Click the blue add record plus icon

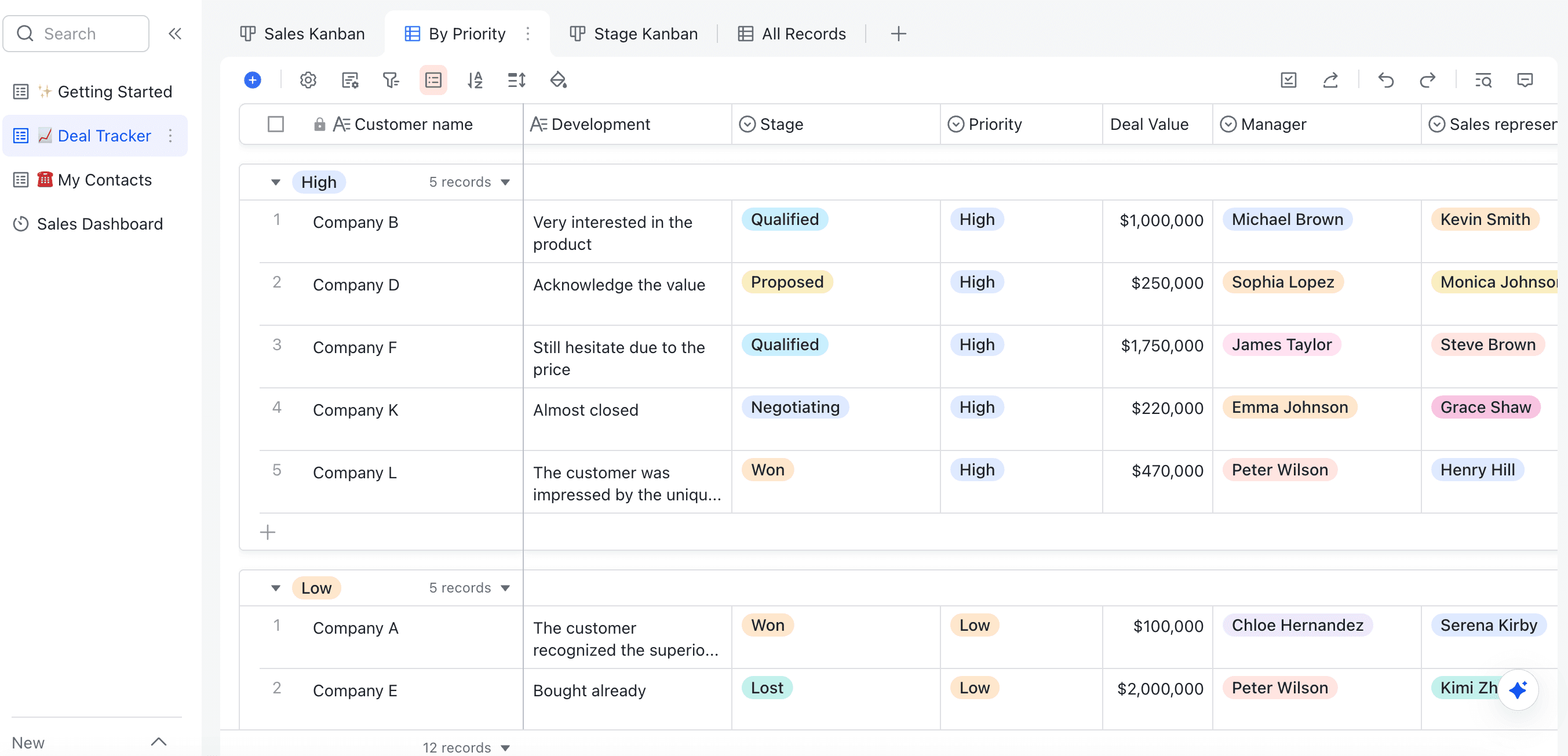tap(253, 80)
